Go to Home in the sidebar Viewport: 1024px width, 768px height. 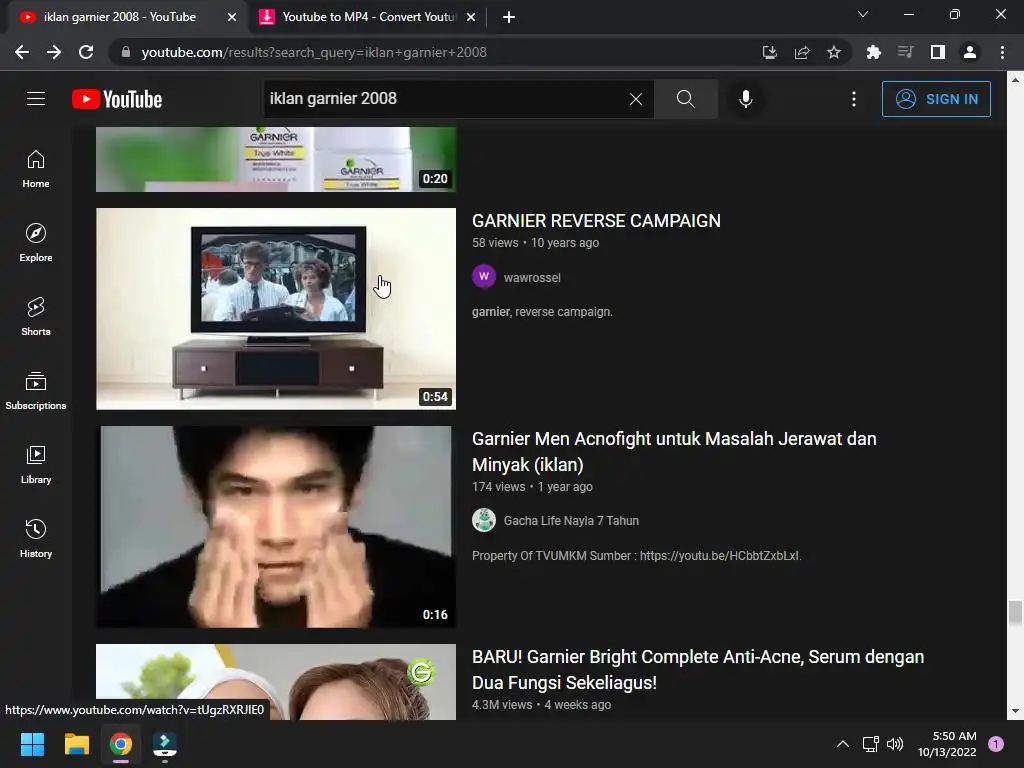tap(36, 169)
